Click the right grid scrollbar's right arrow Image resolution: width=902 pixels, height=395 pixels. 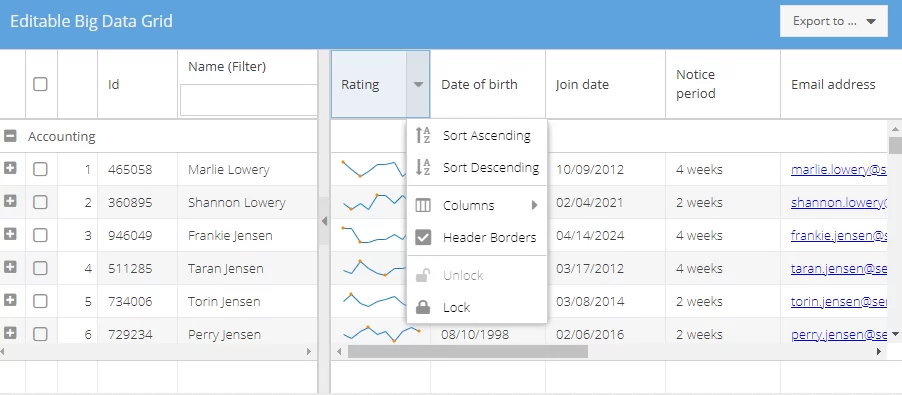pos(879,351)
